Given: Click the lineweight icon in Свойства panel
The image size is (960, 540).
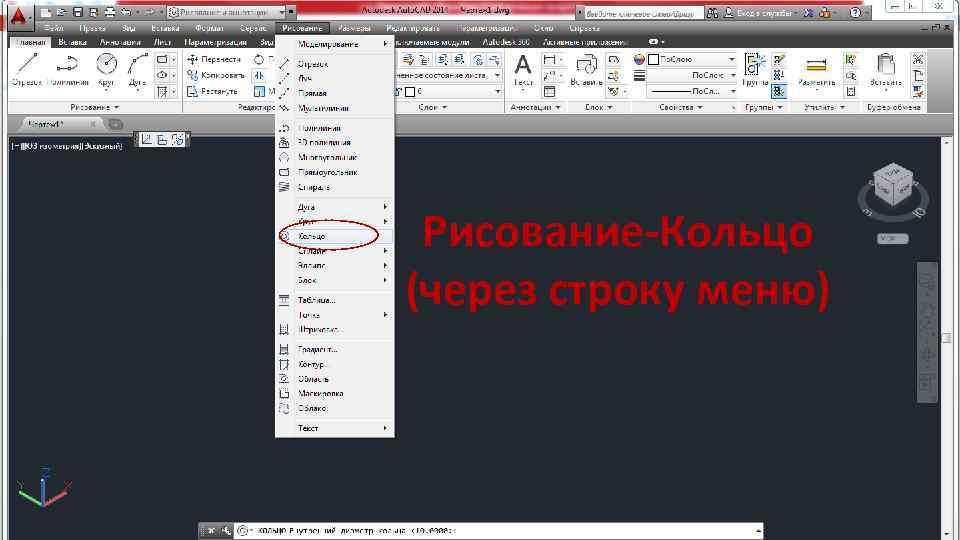Looking at the screenshot, I should [x=639, y=75].
